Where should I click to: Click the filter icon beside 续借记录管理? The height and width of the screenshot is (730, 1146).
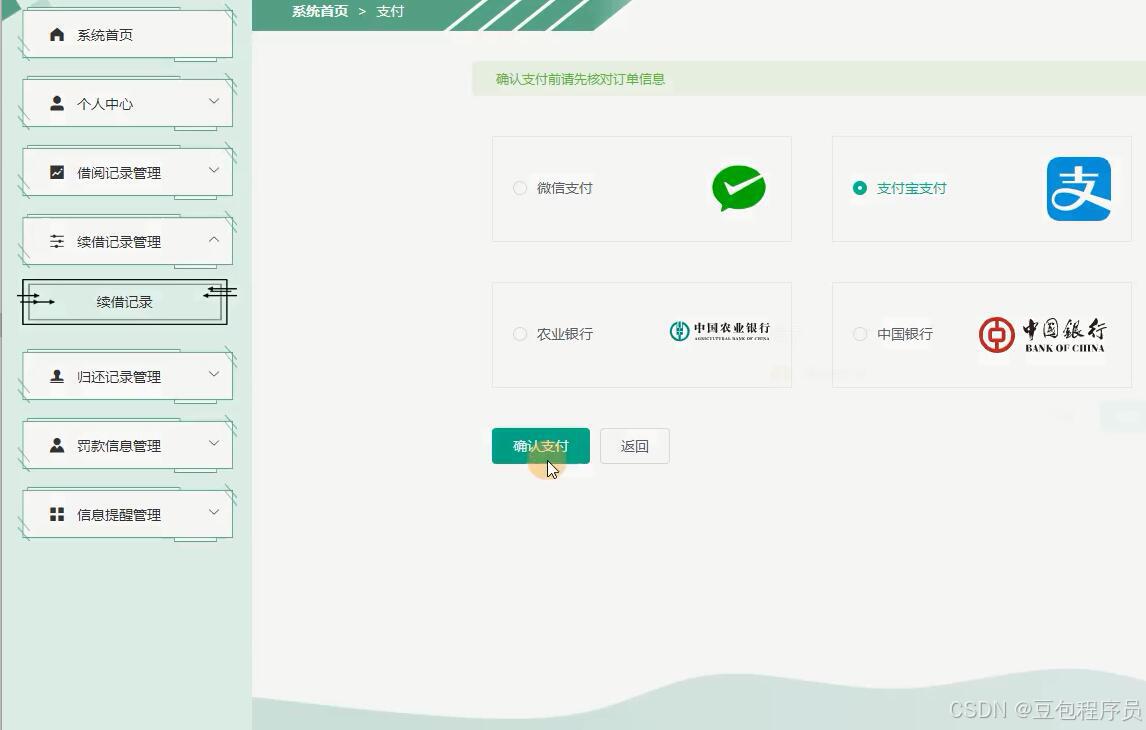tap(57, 240)
